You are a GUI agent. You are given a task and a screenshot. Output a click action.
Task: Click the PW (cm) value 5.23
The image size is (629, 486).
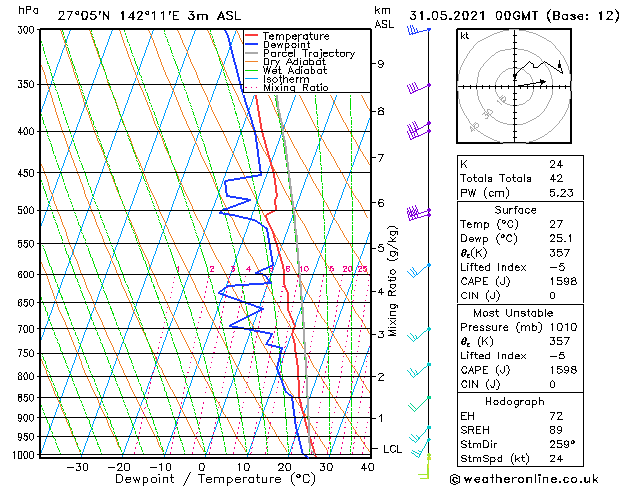pyautogui.click(x=561, y=193)
